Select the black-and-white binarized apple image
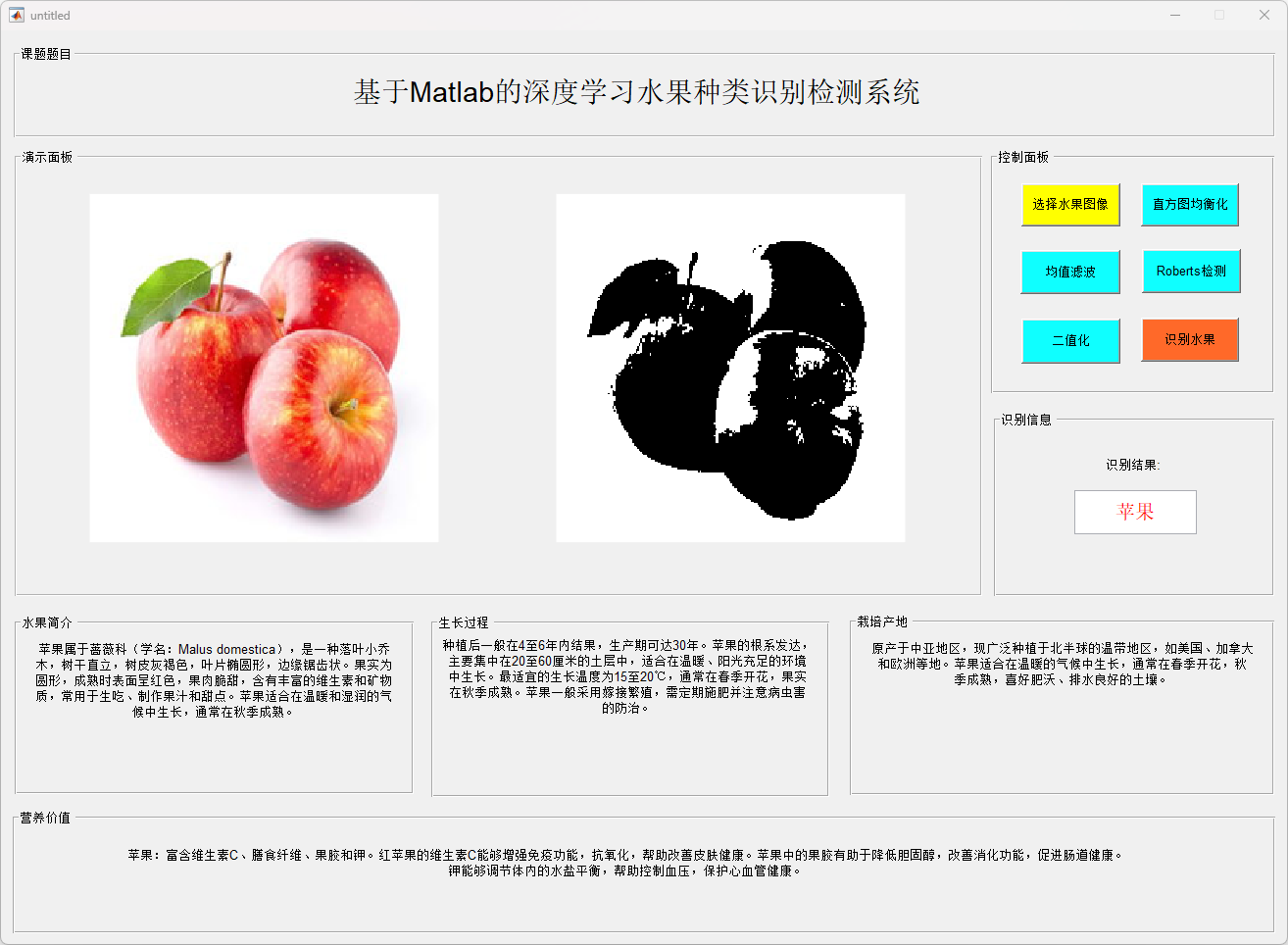 pyautogui.click(x=730, y=368)
